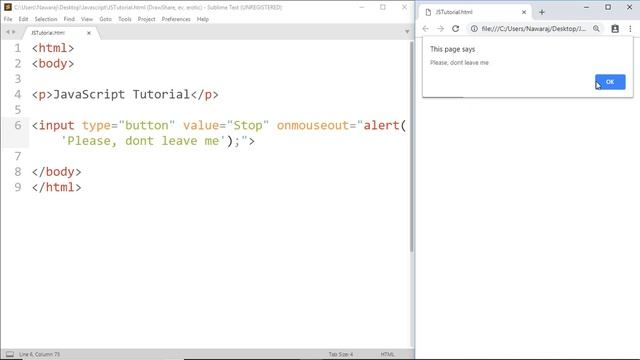
Task: Open the Help menu
Action: click(x=202, y=19)
